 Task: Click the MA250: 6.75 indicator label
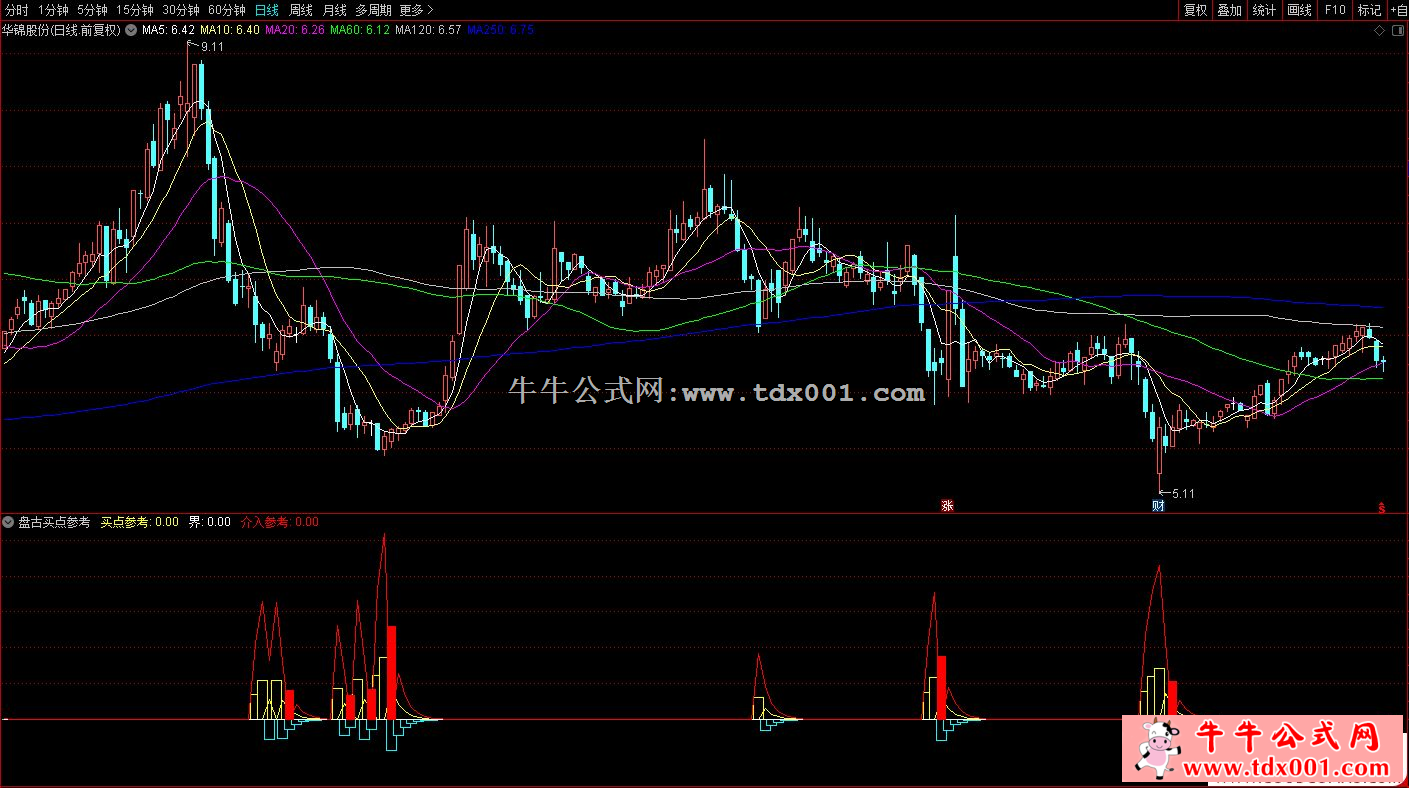point(500,30)
